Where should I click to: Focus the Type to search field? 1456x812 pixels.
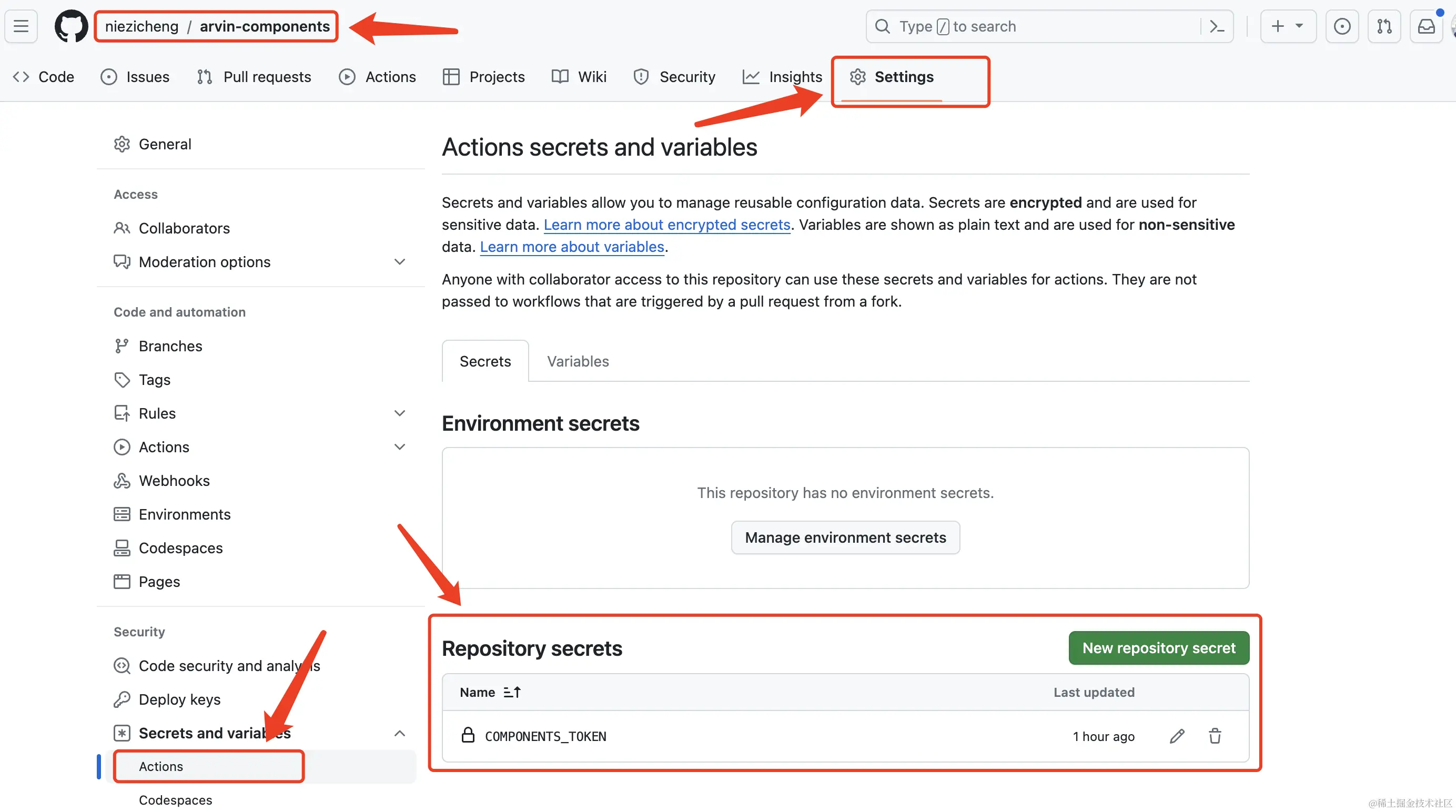[x=1049, y=26]
